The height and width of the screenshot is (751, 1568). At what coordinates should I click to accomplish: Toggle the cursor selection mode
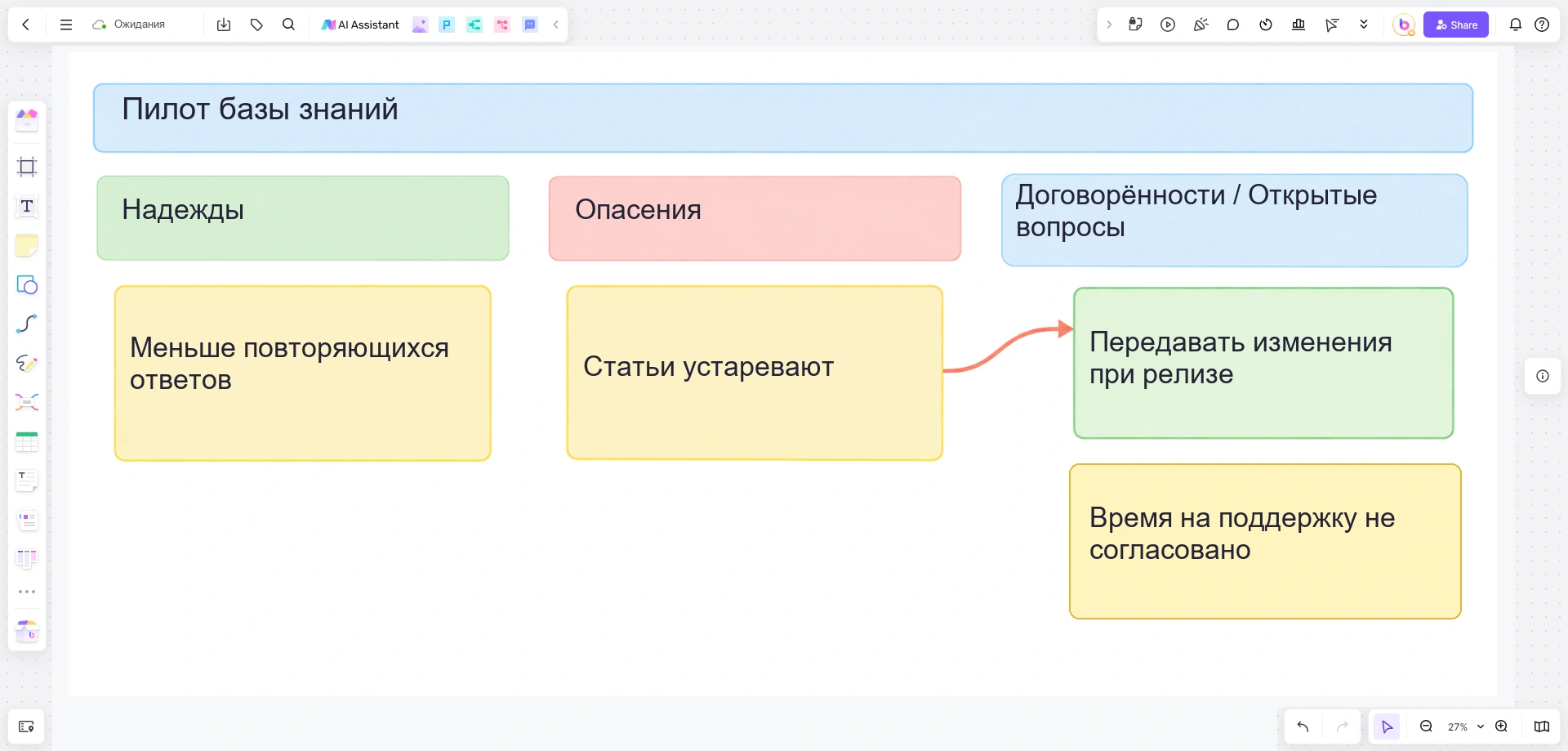pyautogui.click(x=1387, y=726)
